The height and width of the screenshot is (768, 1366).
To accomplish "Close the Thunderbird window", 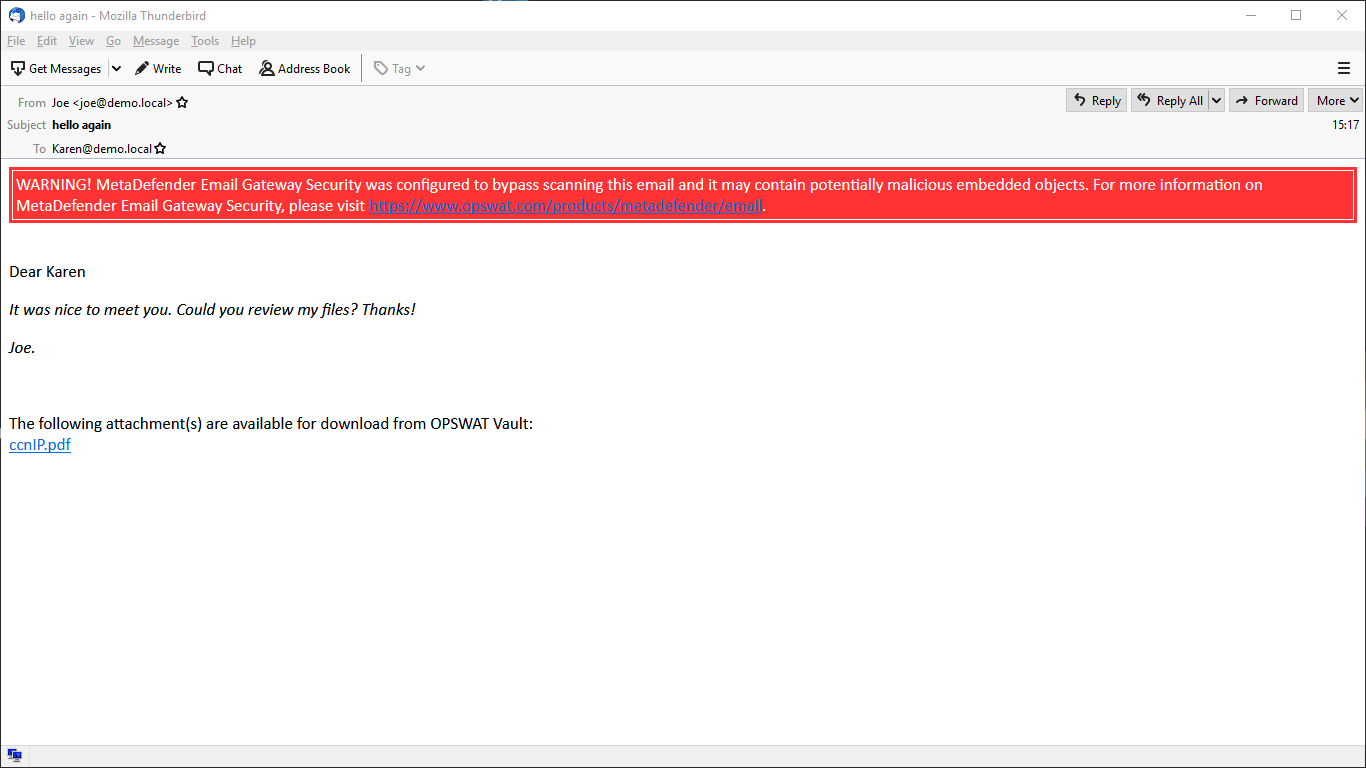I will pos(1342,15).
